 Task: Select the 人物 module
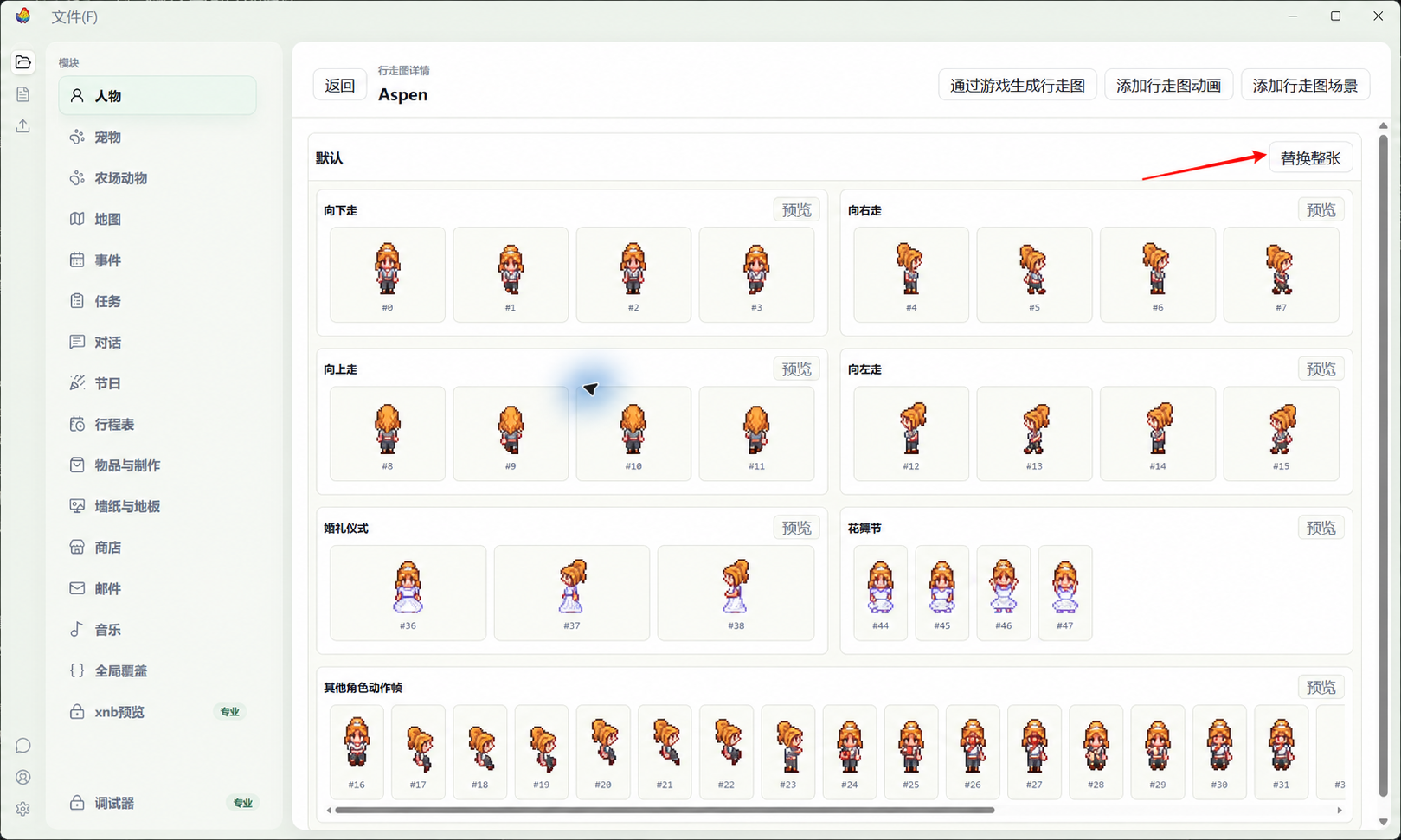pos(157,96)
